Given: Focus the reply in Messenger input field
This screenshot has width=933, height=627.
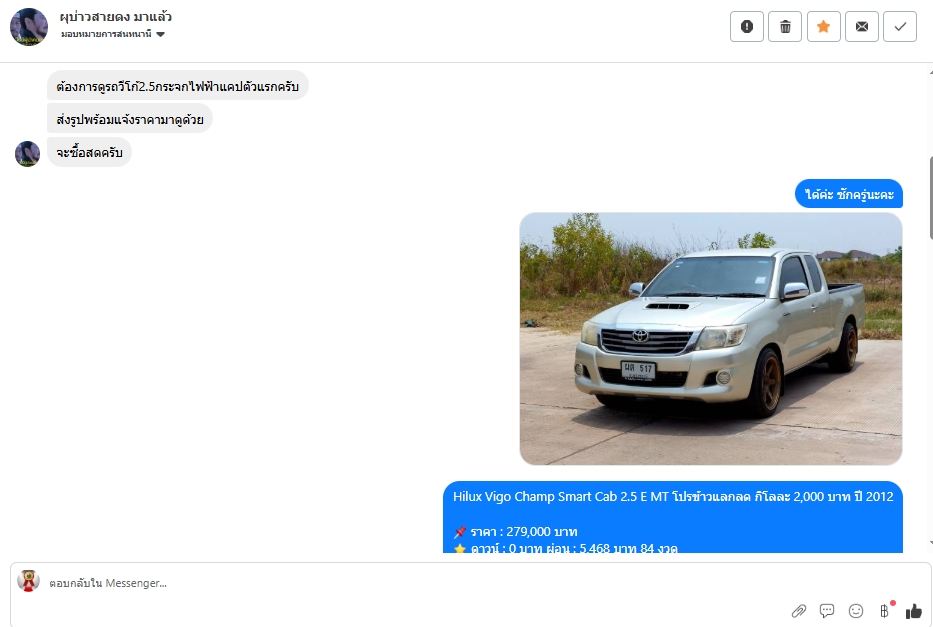Looking at the screenshot, I should tap(405, 583).
